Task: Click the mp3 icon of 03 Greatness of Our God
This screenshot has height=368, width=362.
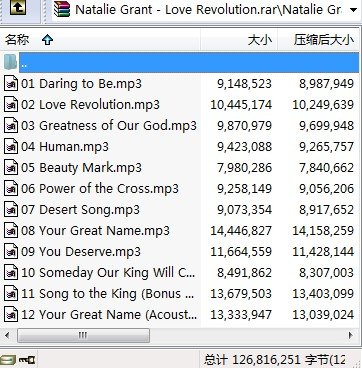Action: click(11, 125)
